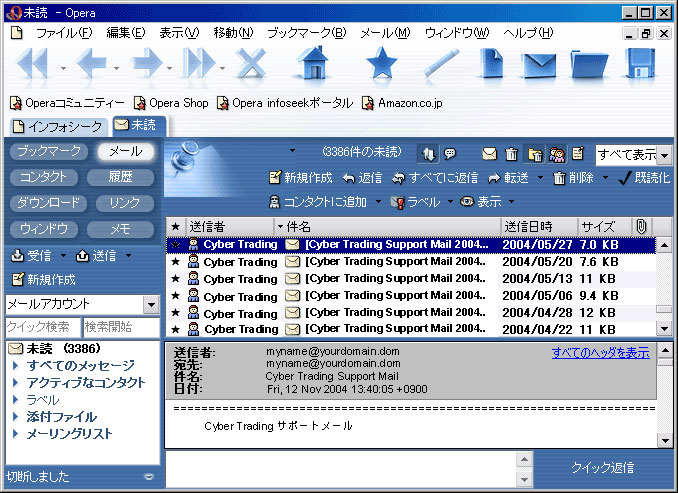The width and height of the screenshot is (678, 493).
Task: Click the message list vertical scrollbar down arrow
Action: (663, 328)
